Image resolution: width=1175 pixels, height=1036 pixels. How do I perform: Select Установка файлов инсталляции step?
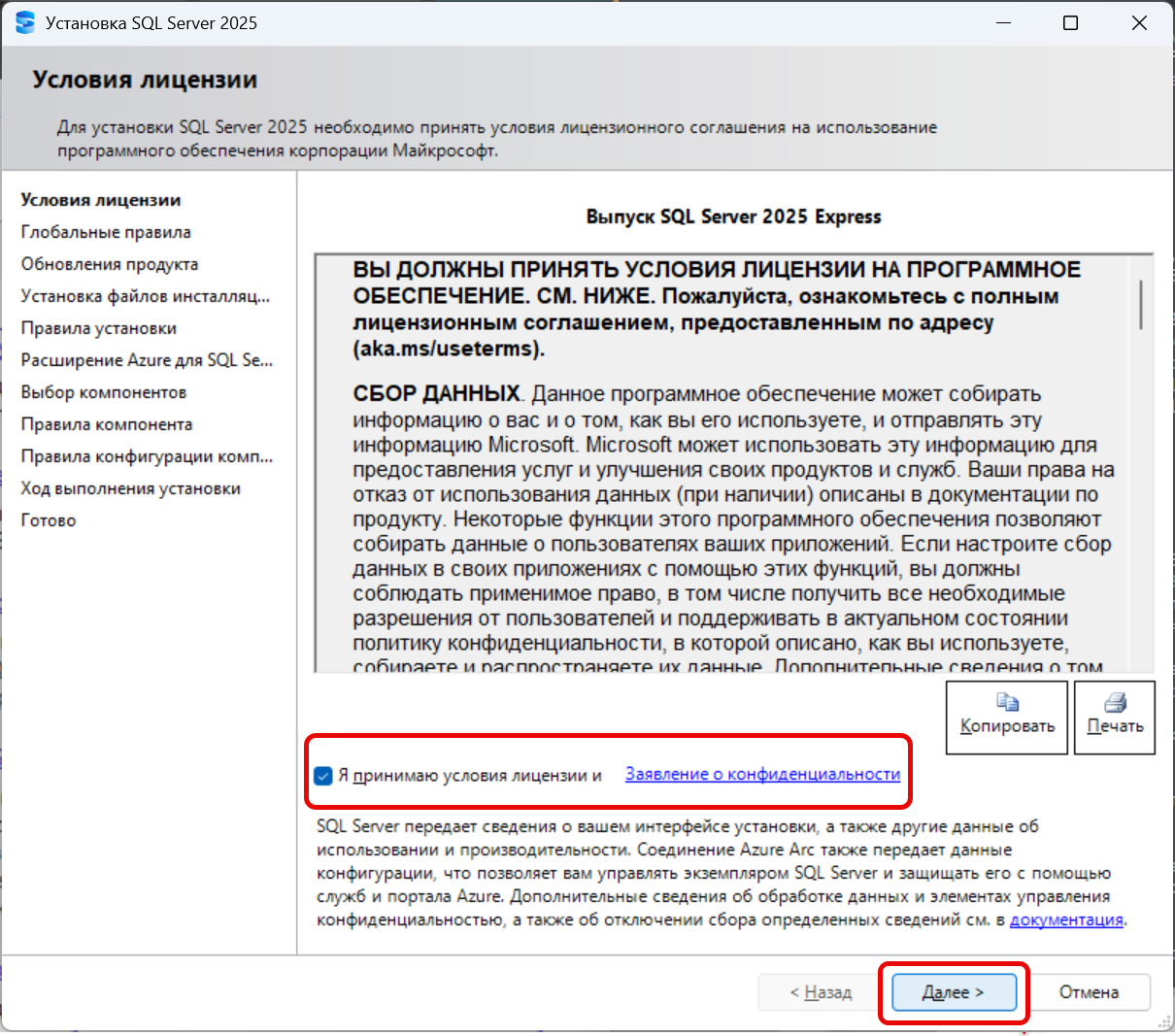146,296
